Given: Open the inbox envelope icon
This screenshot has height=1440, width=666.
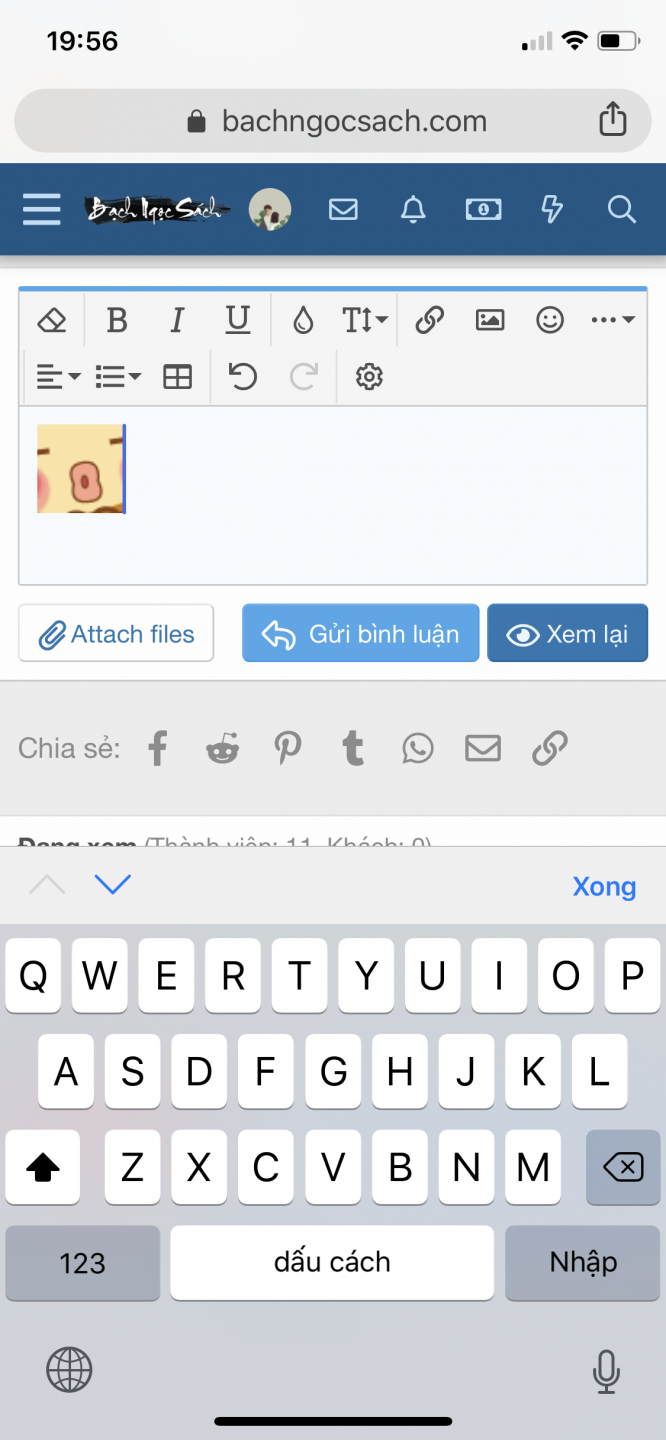Looking at the screenshot, I should pos(343,209).
